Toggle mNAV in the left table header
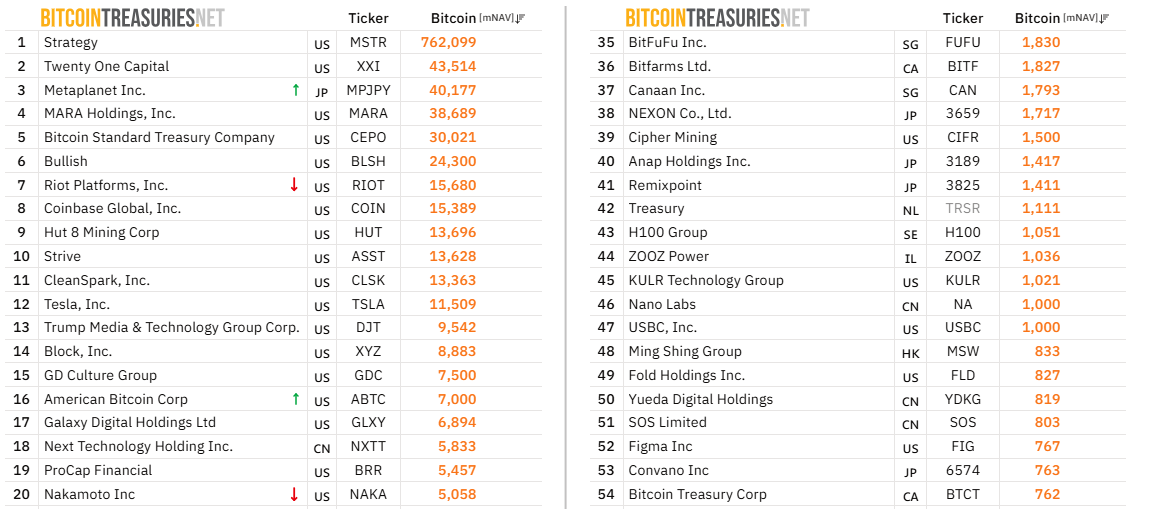 (x=497, y=18)
